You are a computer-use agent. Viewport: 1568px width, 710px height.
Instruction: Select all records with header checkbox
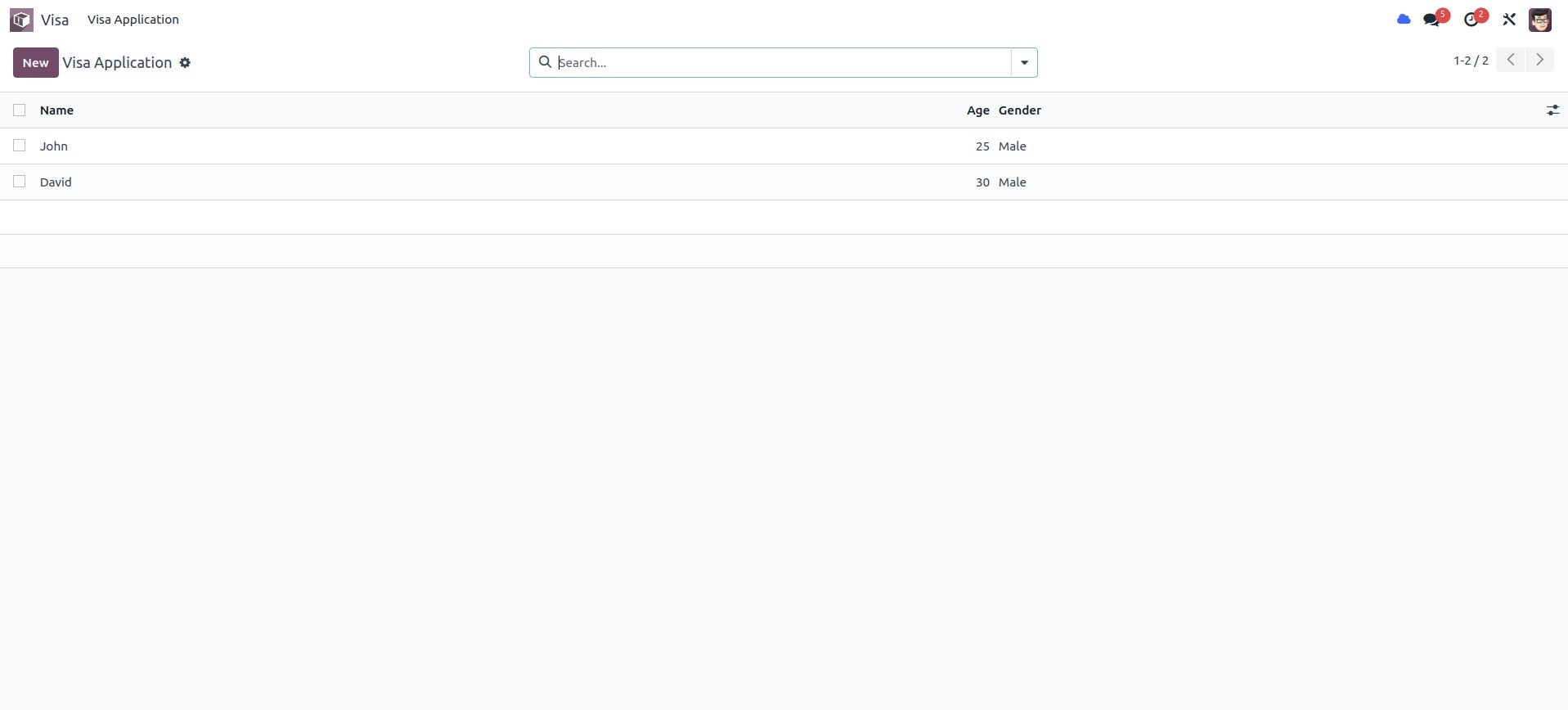click(x=20, y=110)
